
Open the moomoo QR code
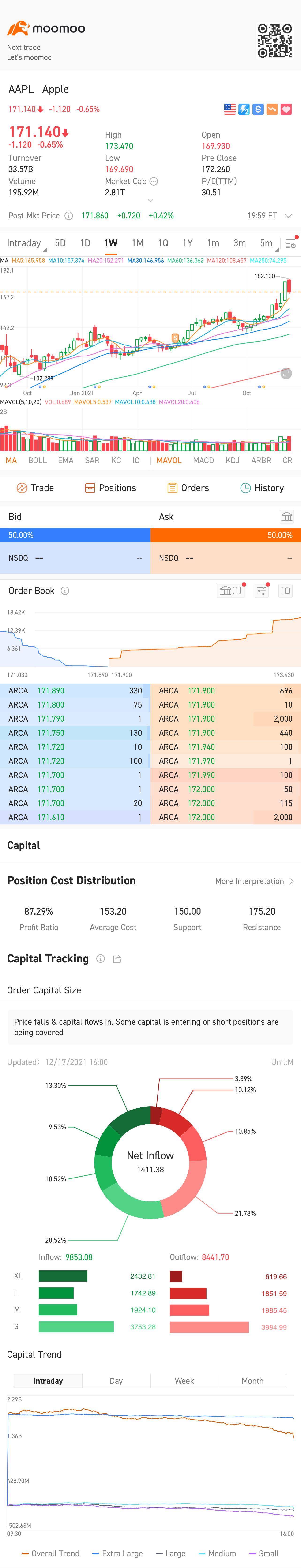(275, 41)
